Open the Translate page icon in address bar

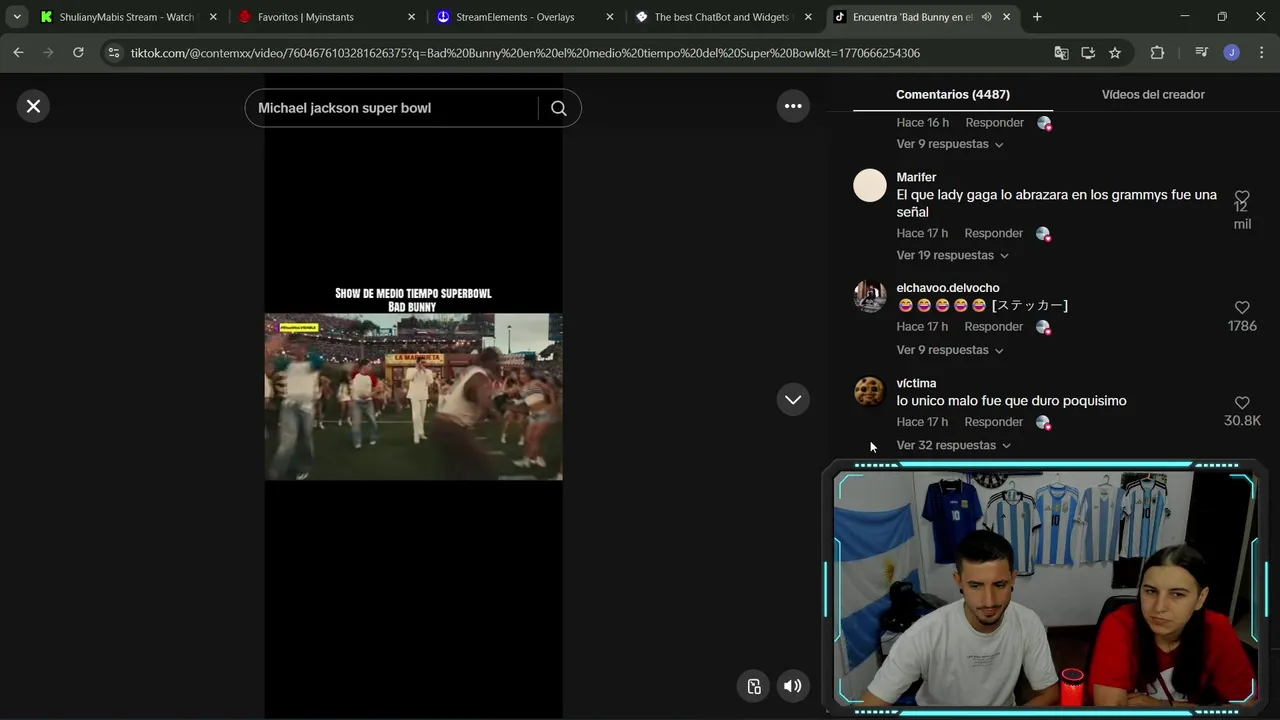click(1061, 53)
